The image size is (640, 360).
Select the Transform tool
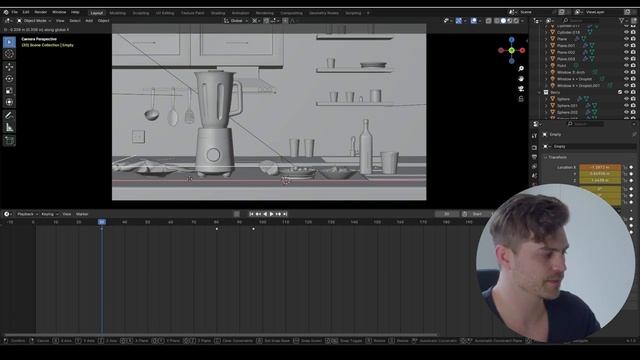click(9, 102)
